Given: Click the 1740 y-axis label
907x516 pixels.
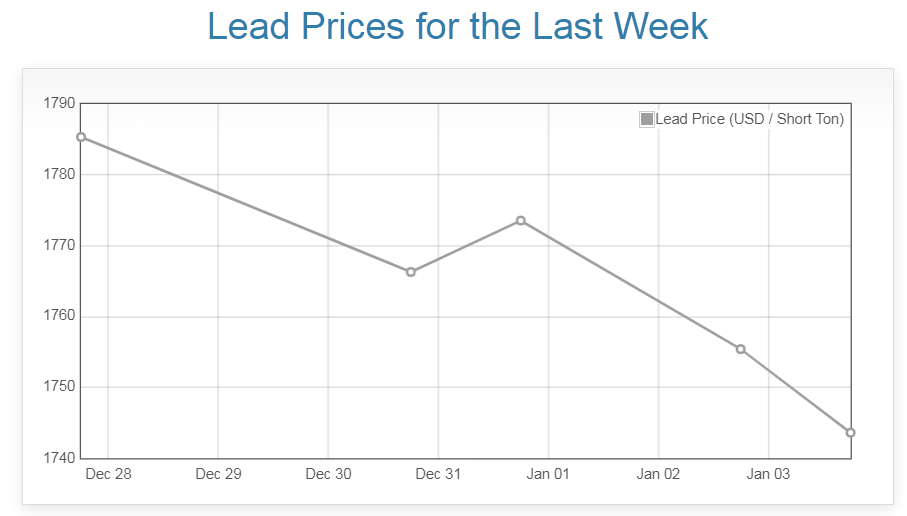Looking at the screenshot, I should pos(59,458).
